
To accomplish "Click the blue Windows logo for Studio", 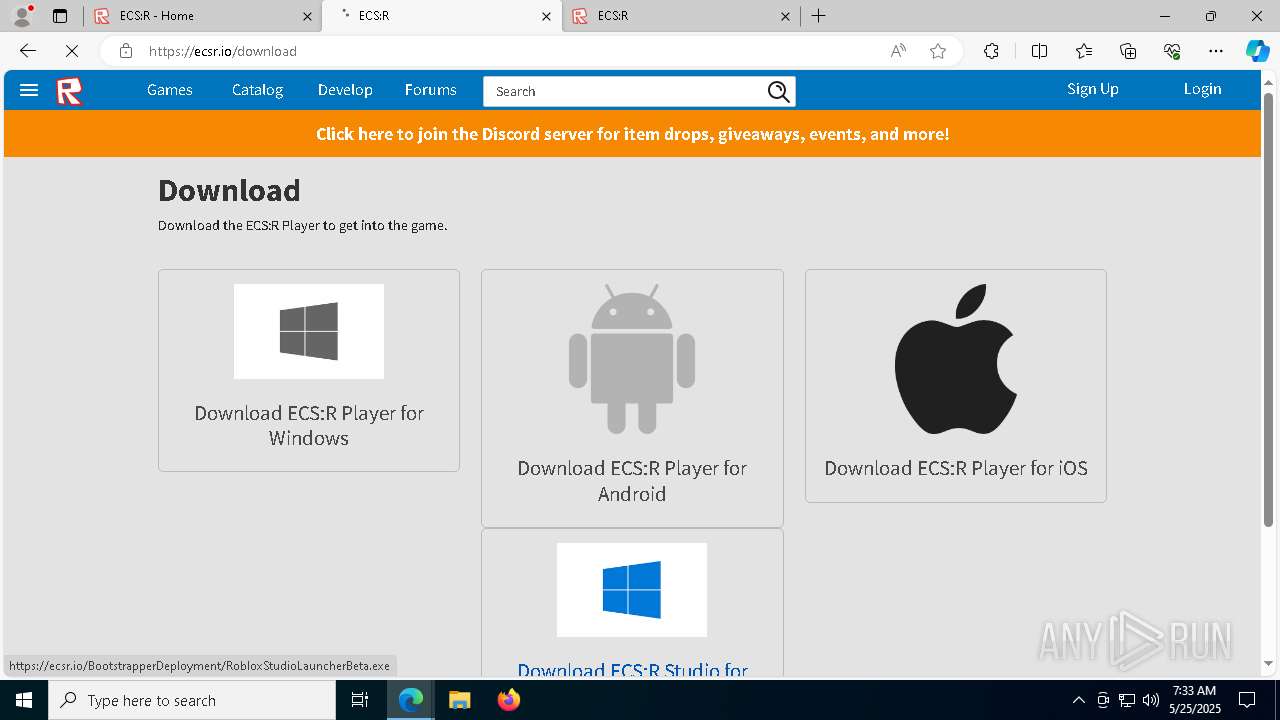I will [x=632, y=589].
